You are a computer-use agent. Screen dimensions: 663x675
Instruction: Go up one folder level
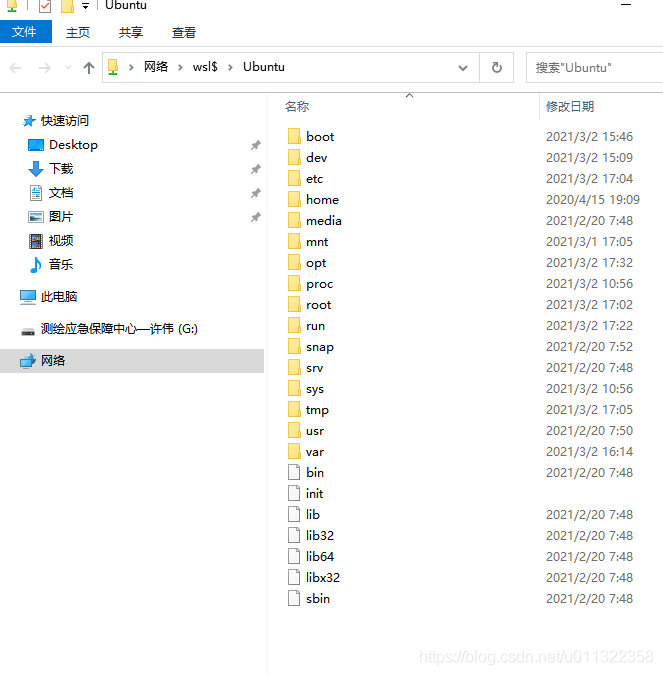(x=89, y=68)
